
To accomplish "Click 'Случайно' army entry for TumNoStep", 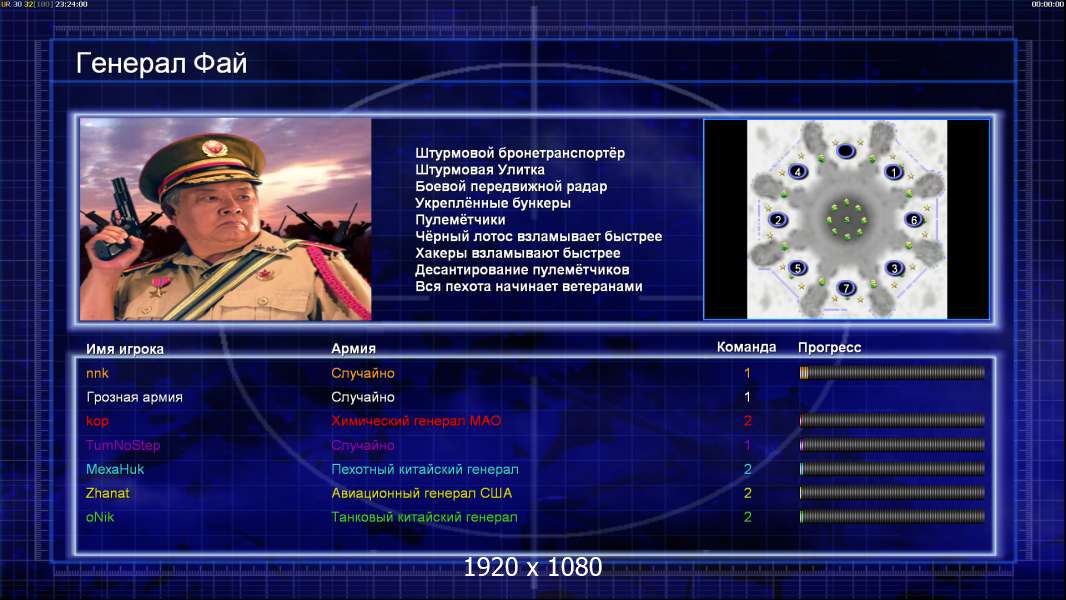I will [x=363, y=445].
